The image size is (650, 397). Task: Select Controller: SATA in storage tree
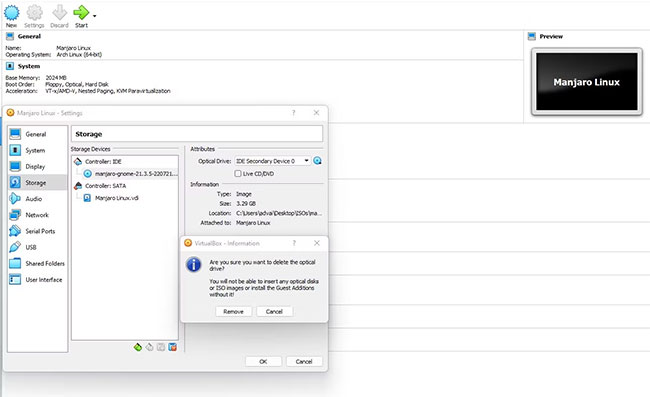click(105, 186)
